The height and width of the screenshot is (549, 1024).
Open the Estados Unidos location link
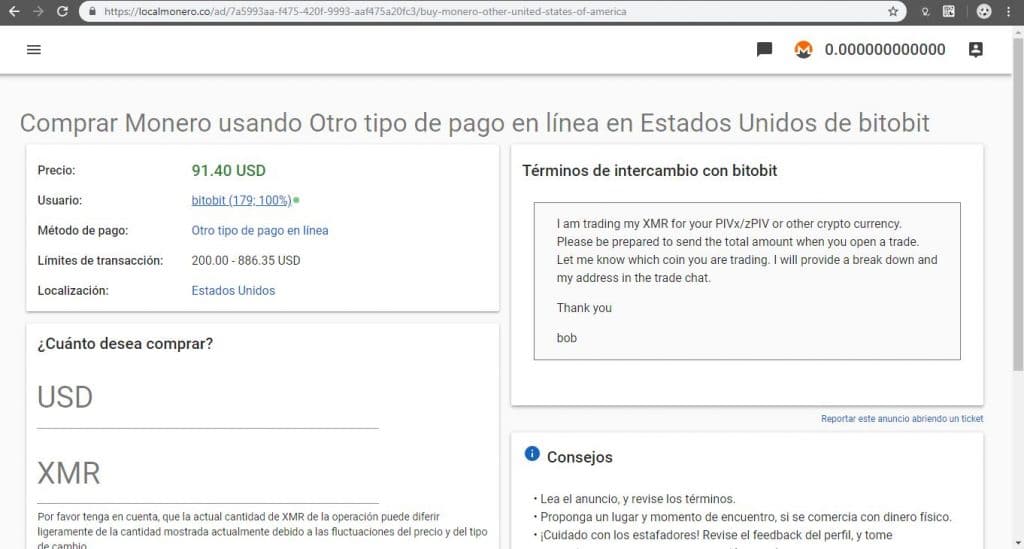pyautogui.click(x=233, y=290)
